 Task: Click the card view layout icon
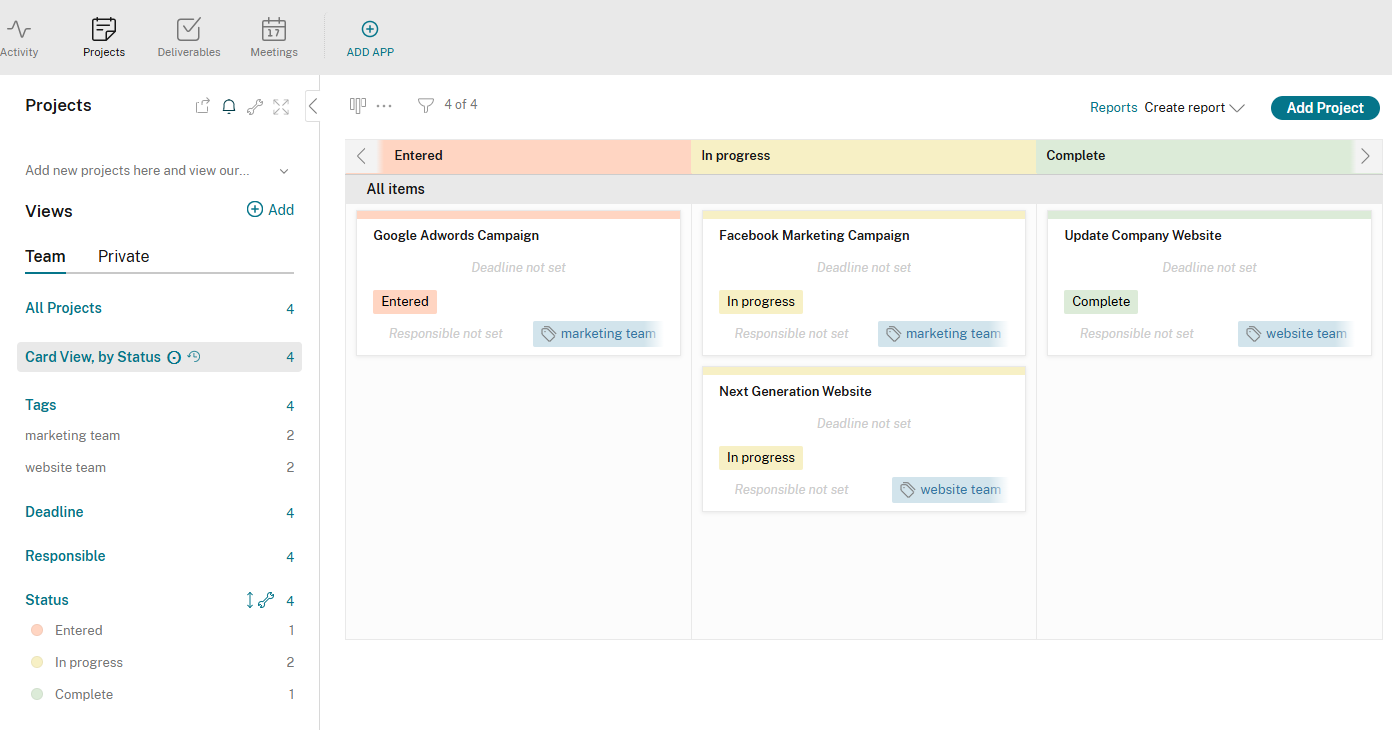coord(357,104)
